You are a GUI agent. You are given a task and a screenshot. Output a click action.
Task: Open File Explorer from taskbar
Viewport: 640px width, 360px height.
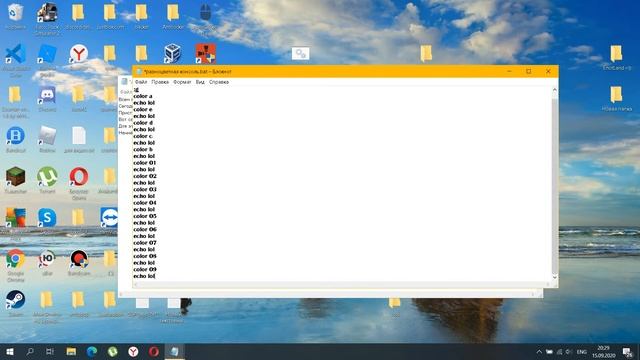coord(71,351)
